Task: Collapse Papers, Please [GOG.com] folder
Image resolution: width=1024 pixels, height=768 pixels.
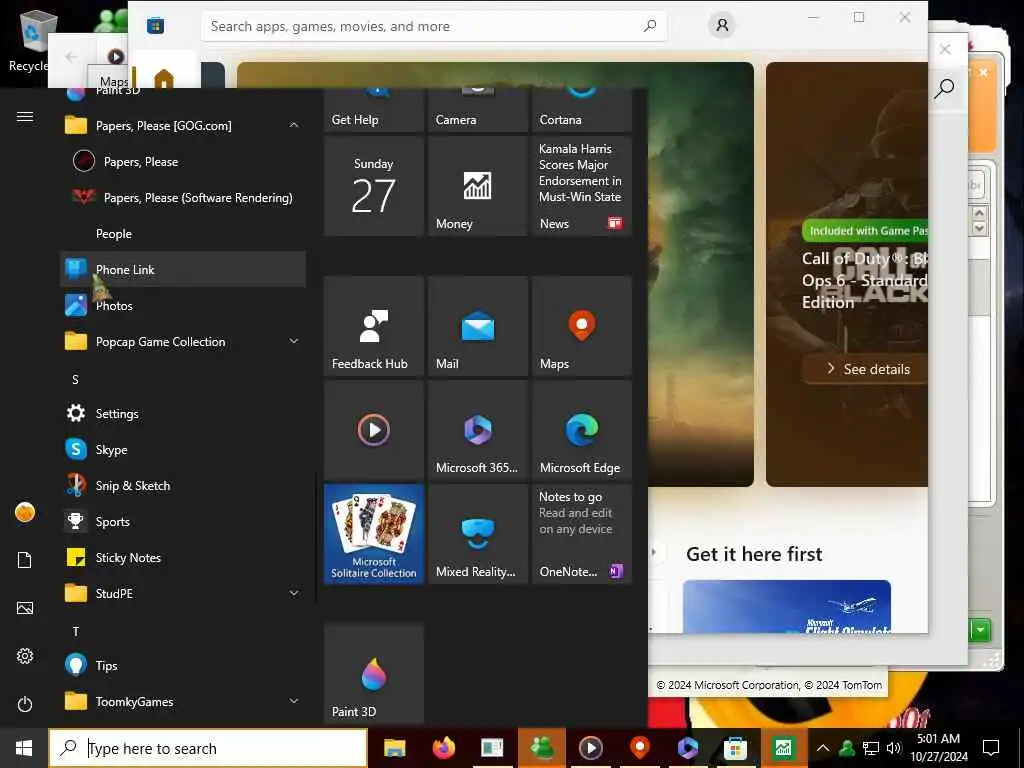Action: (x=183, y=125)
